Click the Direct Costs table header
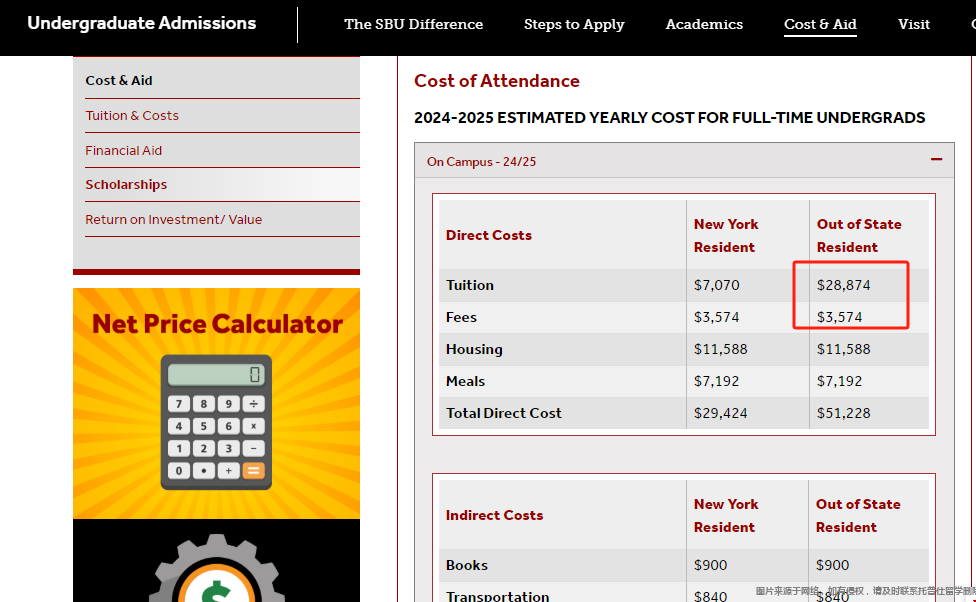976x602 pixels. coord(489,235)
